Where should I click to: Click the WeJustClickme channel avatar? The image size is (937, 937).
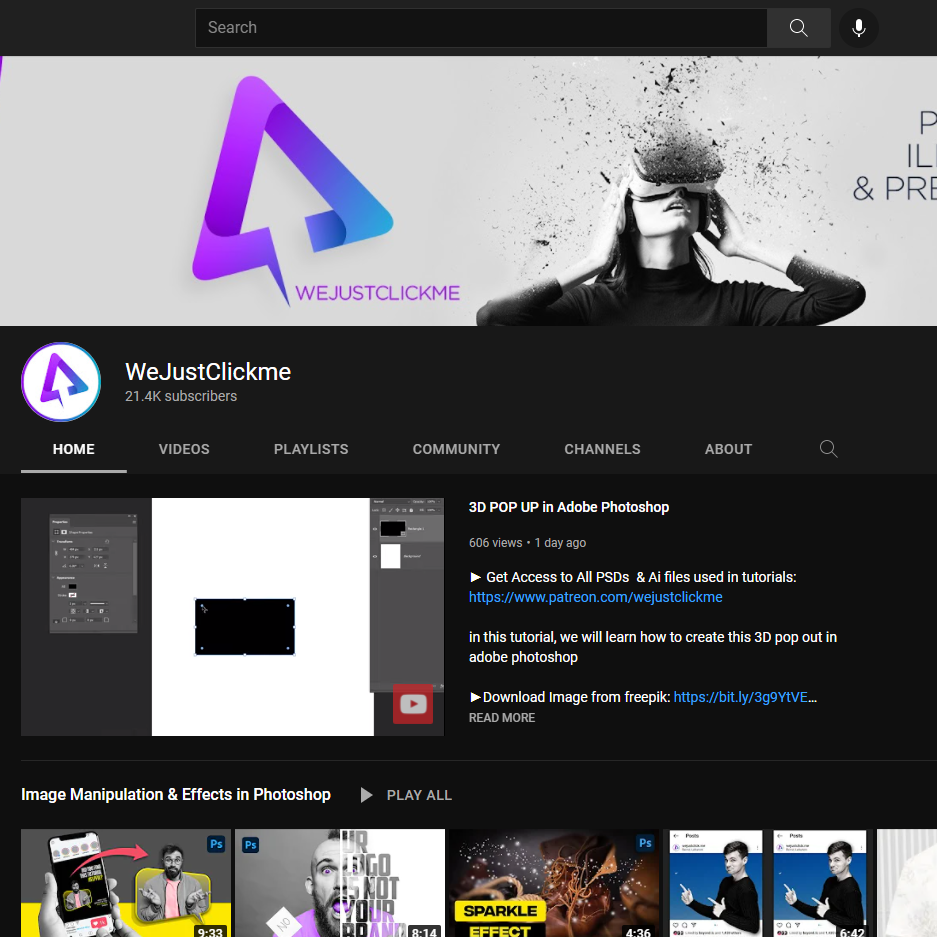pyautogui.click(x=61, y=382)
